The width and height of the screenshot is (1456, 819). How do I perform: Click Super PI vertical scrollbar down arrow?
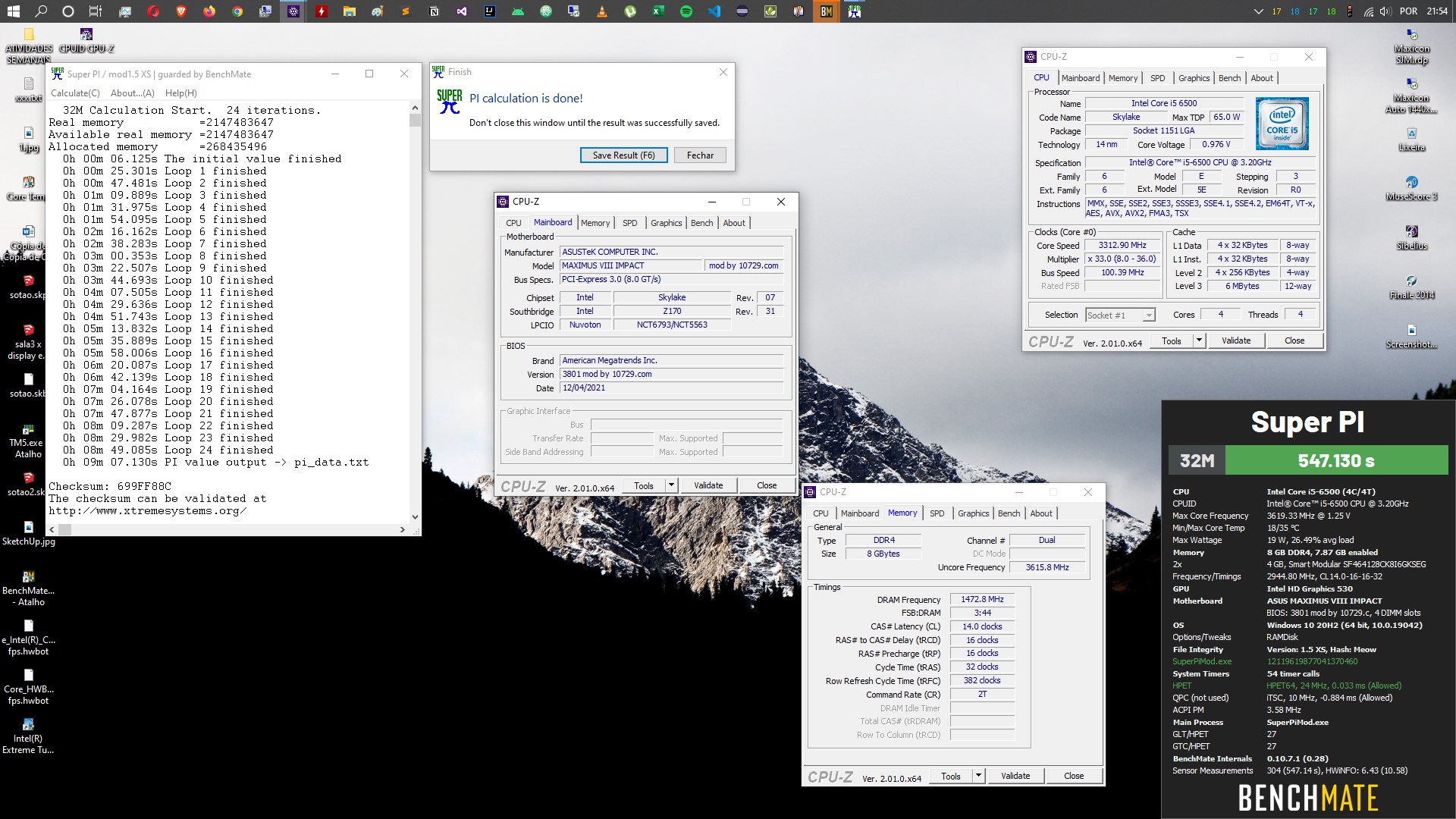coord(415,517)
